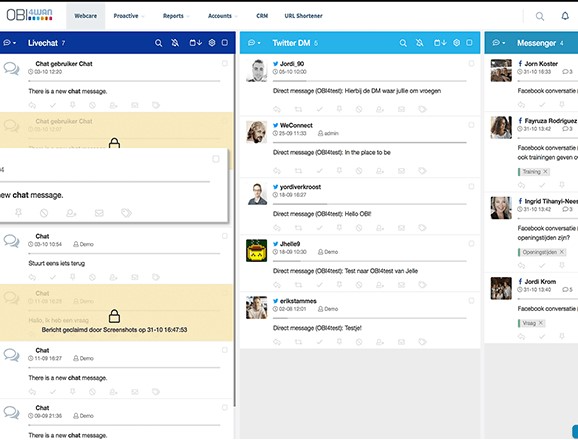Search within the Livechat column

tap(159, 43)
